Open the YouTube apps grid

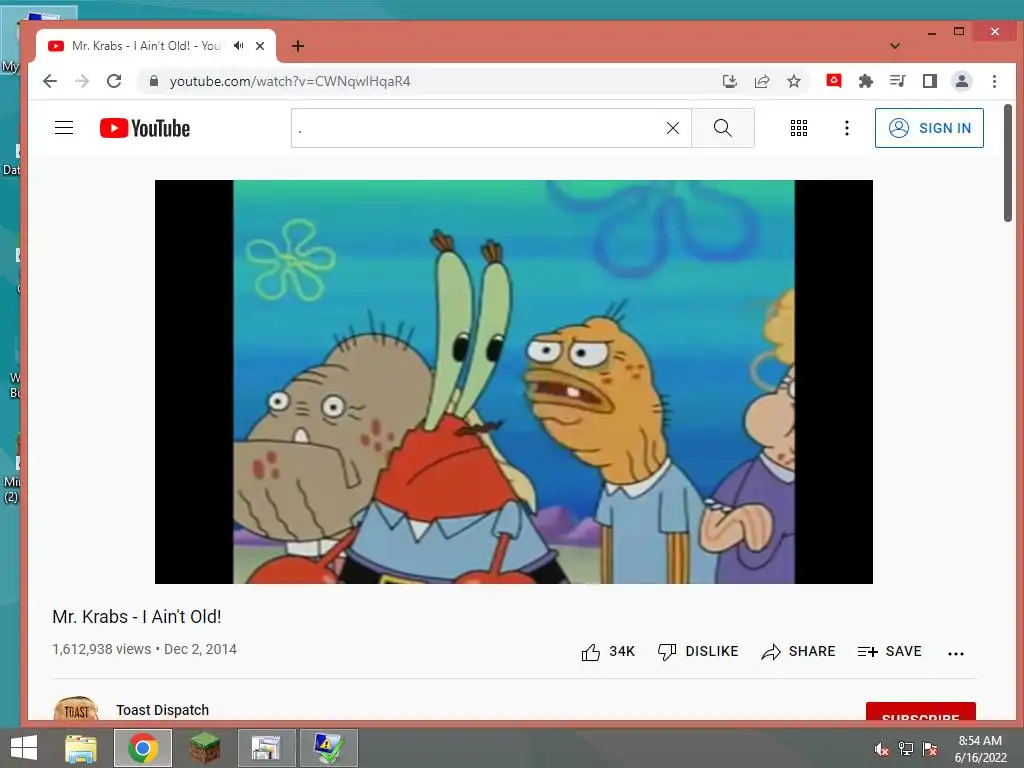tap(799, 128)
